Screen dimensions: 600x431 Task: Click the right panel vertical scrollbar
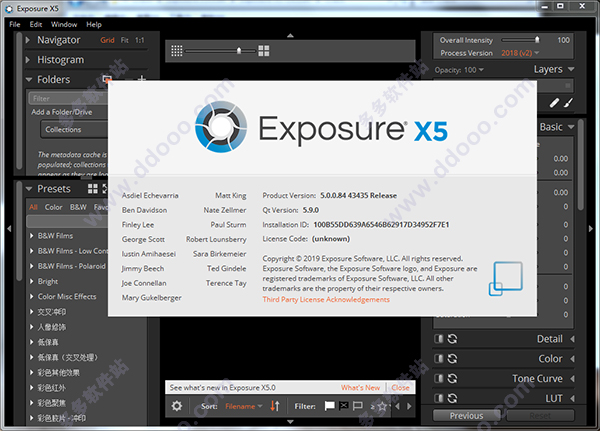coord(581,165)
